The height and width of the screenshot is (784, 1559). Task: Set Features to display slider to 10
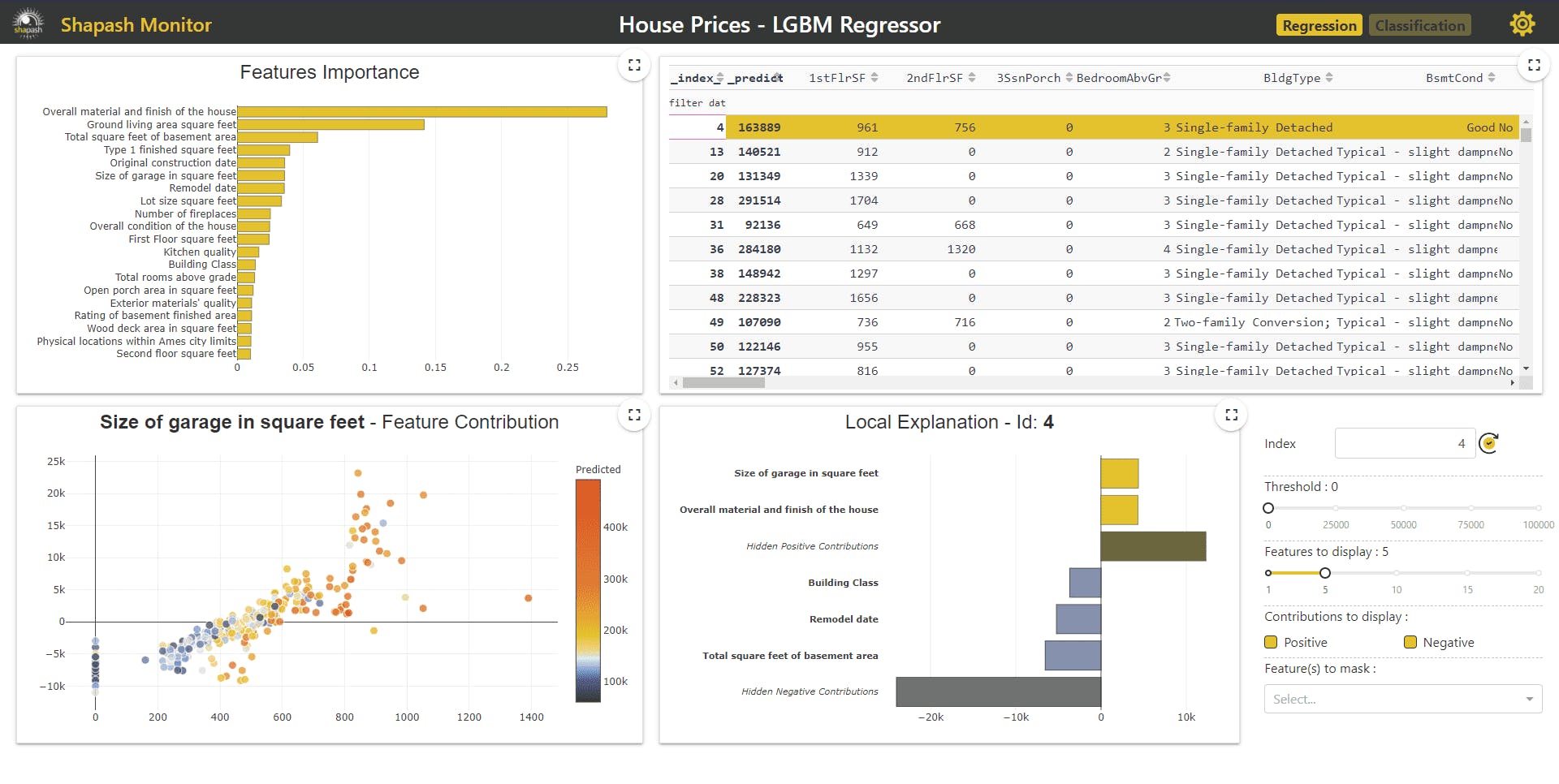[x=1397, y=573]
